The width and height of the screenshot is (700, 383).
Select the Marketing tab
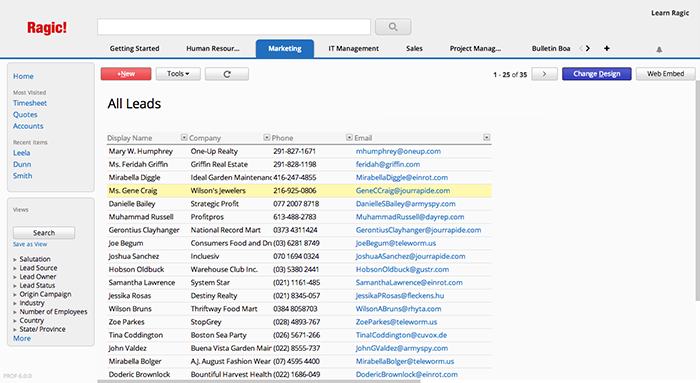(x=285, y=48)
